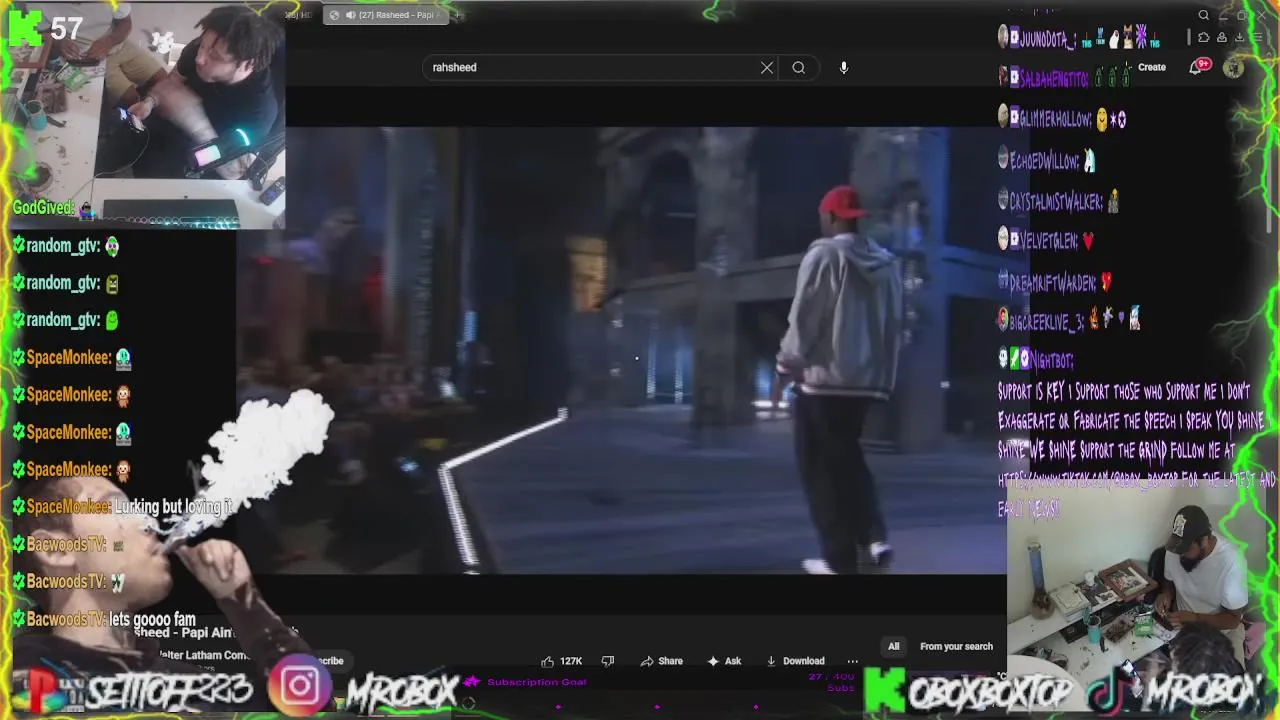Open the browser hamburger menu icon
Viewport: 1280px width, 720px height.
click(1258, 38)
